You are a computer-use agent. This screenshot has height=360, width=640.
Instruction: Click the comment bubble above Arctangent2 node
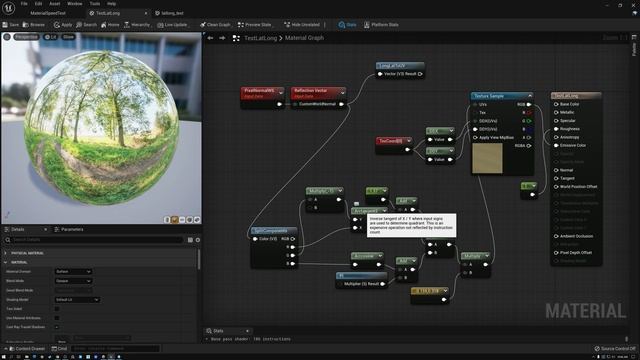356,203
